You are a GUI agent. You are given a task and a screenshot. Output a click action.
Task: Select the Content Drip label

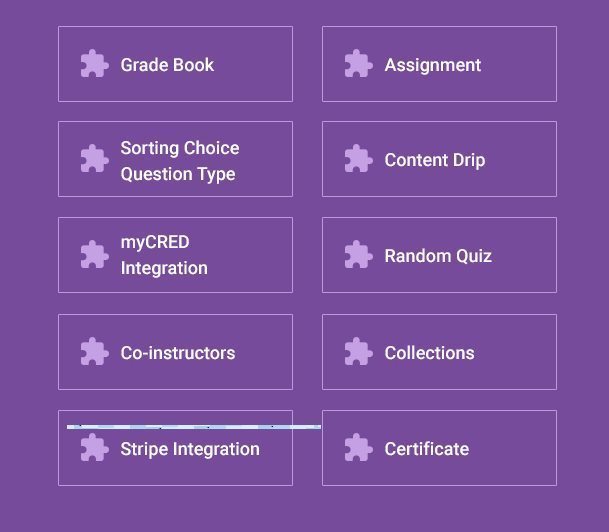click(x=435, y=160)
